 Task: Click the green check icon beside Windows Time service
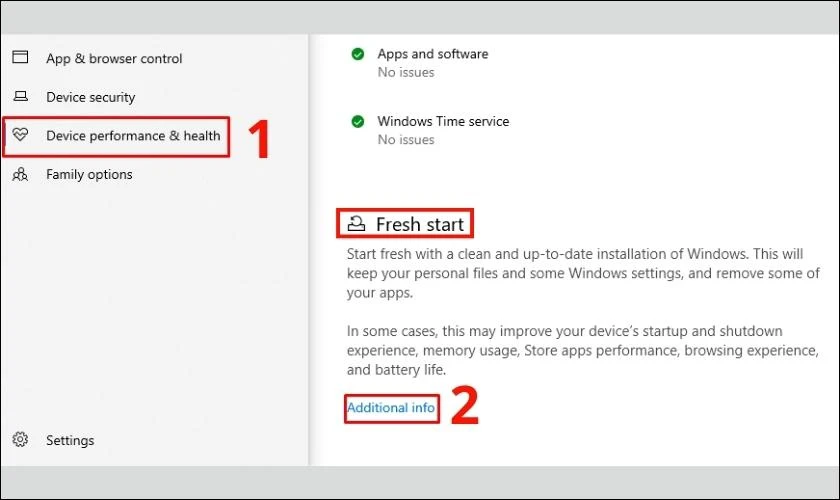pyautogui.click(x=357, y=122)
